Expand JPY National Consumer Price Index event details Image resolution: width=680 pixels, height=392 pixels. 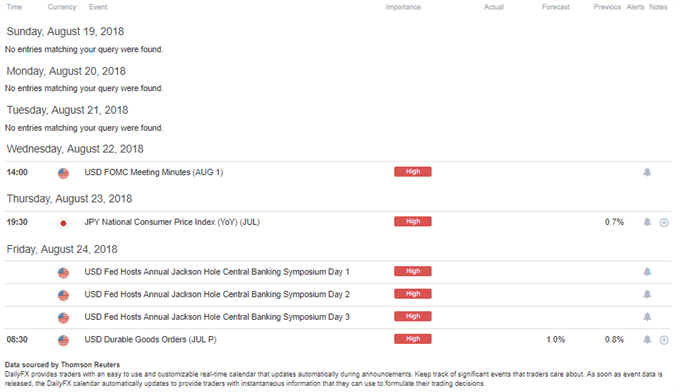(x=338, y=222)
